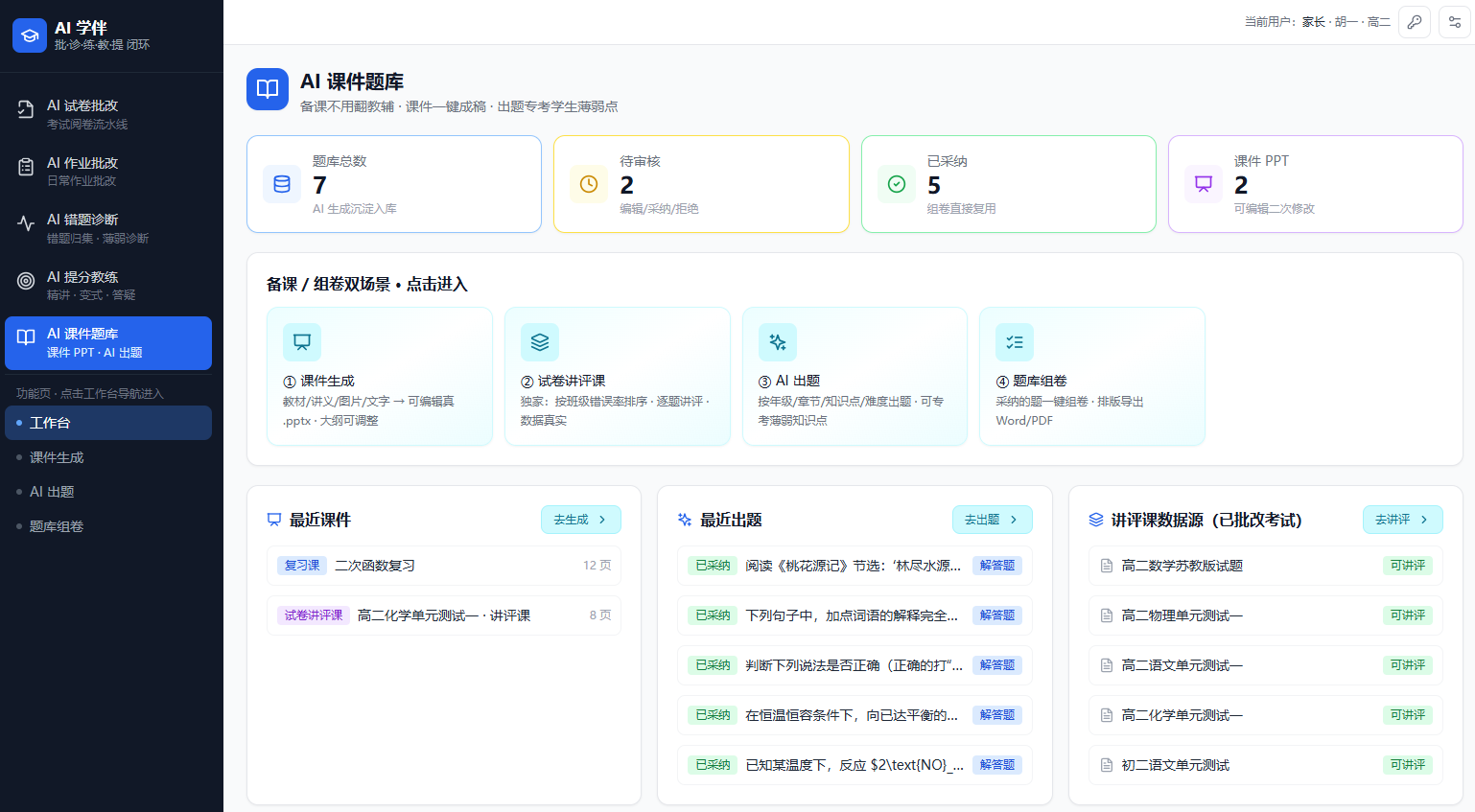Click the AI 试卷批改 sidebar icon
Viewport: 1475px width, 812px height.
pyautogui.click(x=26, y=110)
